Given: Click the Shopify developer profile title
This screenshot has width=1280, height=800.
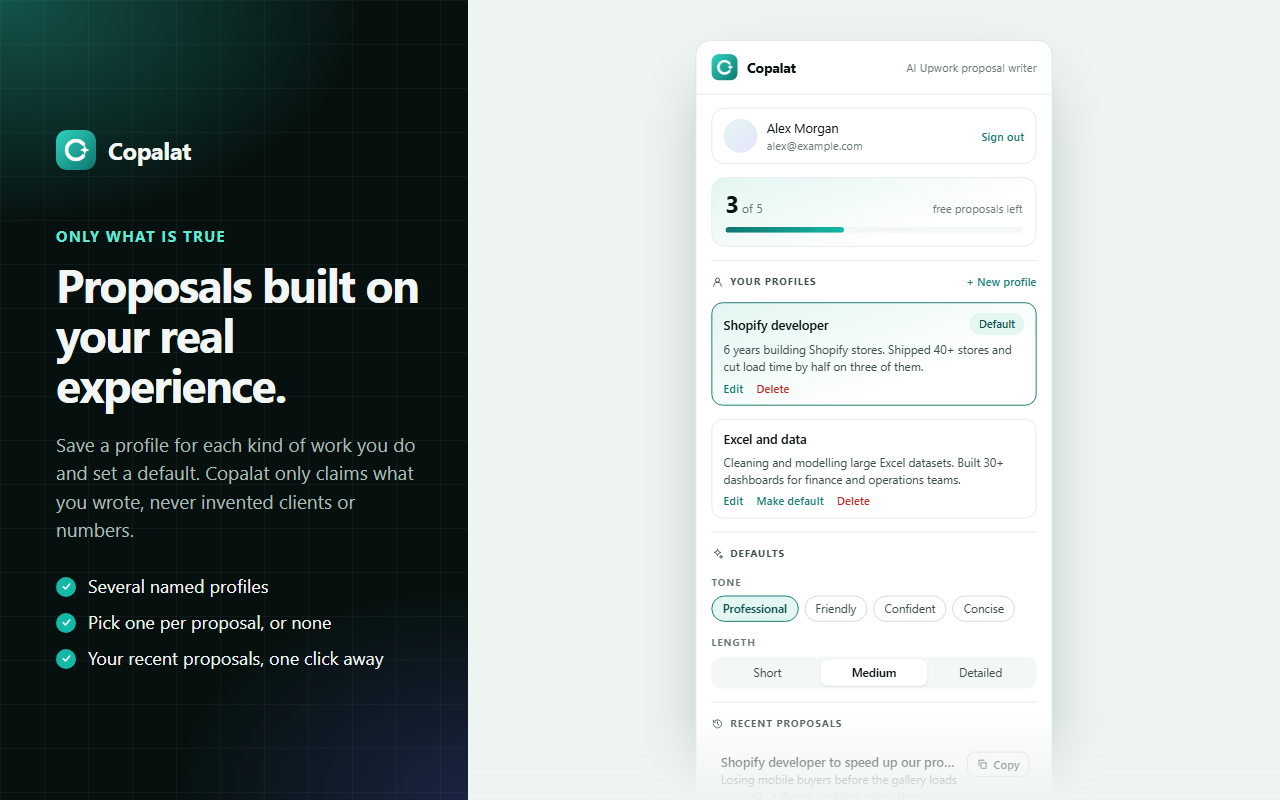Looking at the screenshot, I should tap(776, 326).
